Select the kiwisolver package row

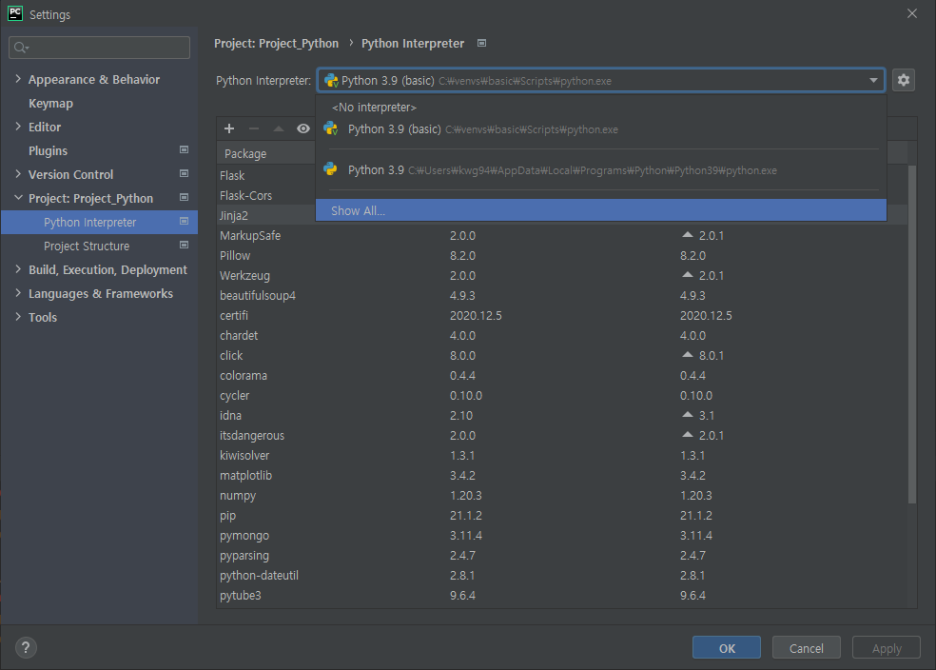point(562,456)
